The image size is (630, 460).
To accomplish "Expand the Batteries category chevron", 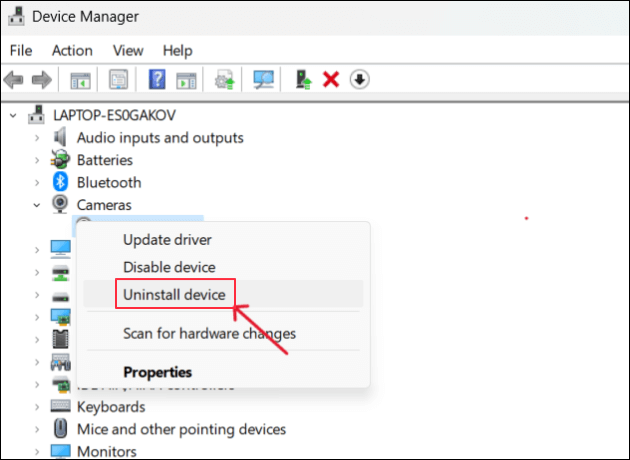I will 37,160.
